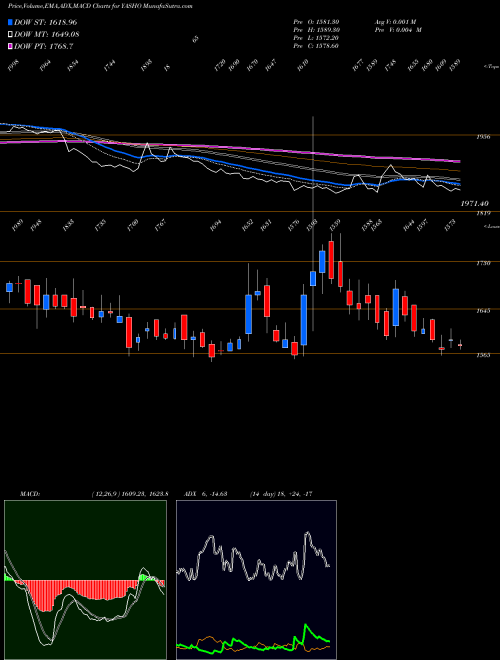Click the 'Pre O: 1581.30' value
Screen dimensions: 500x660
(x=316, y=22)
